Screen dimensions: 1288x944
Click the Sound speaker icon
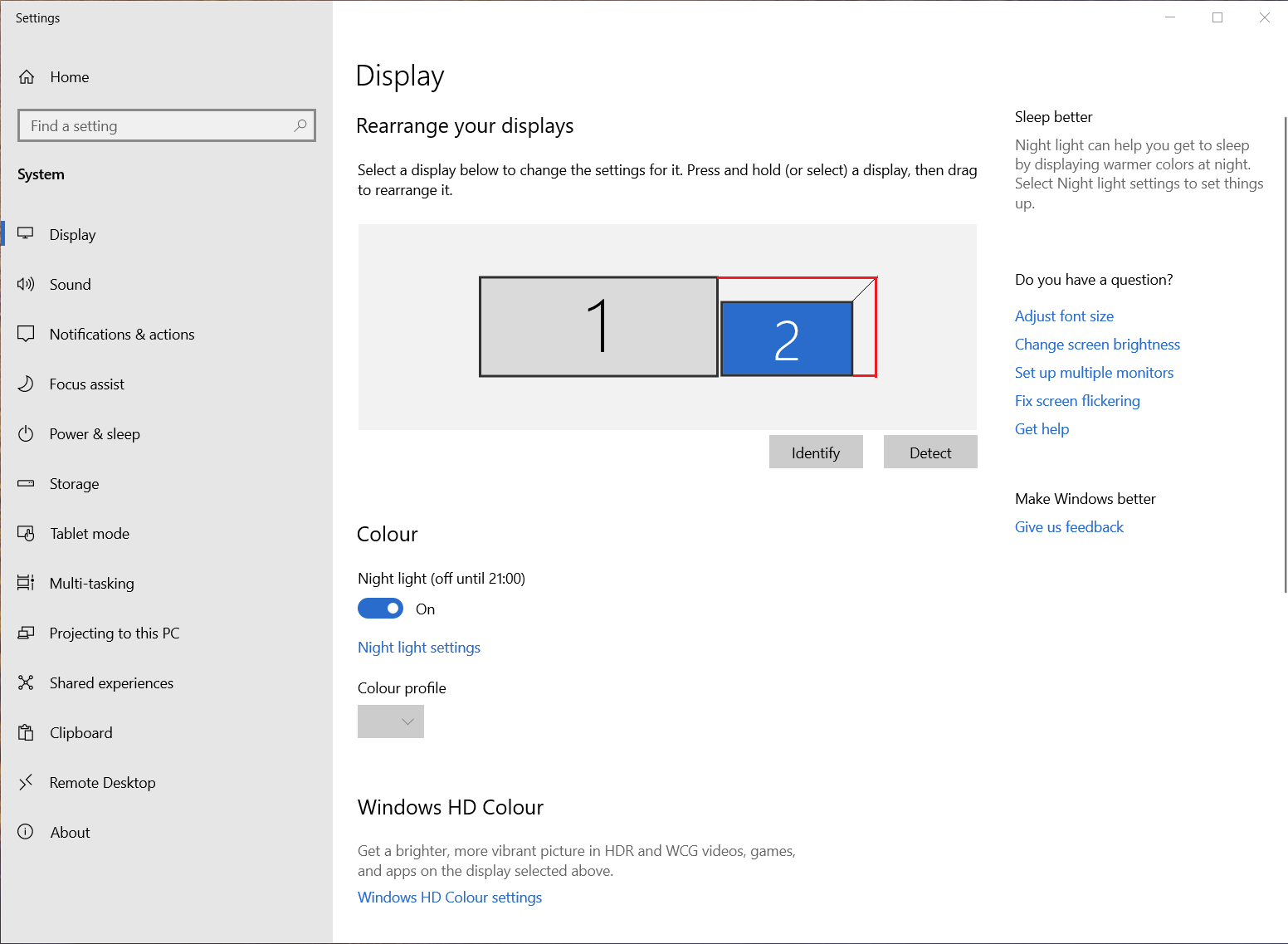click(x=26, y=284)
